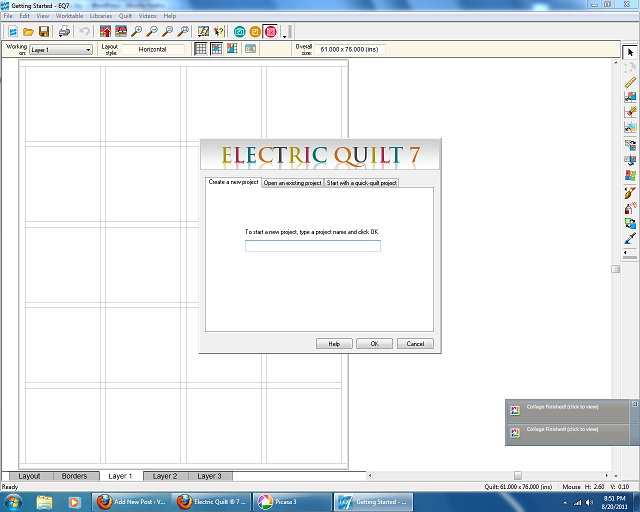Viewport: 640px width, 512px height.
Task: Click first Collage finished notification
Action: (x=568, y=410)
